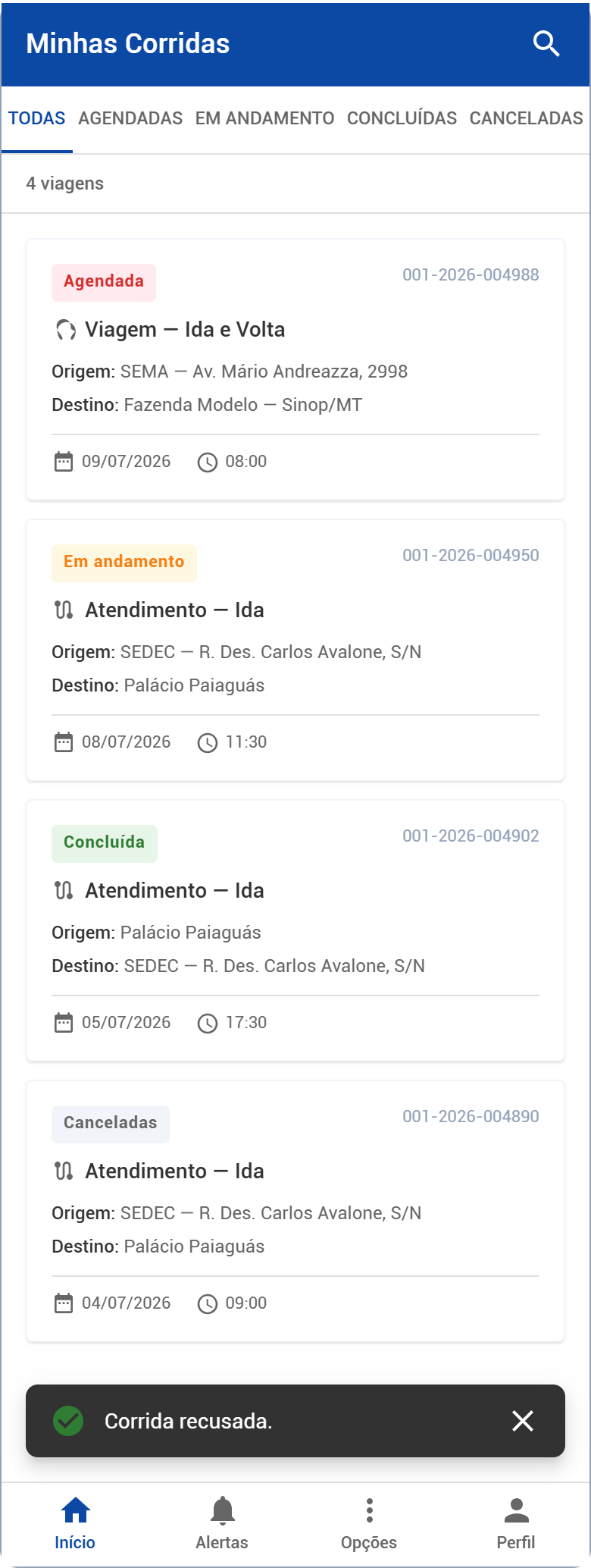Click the round-trip icon beside Viagem

[66, 330]
